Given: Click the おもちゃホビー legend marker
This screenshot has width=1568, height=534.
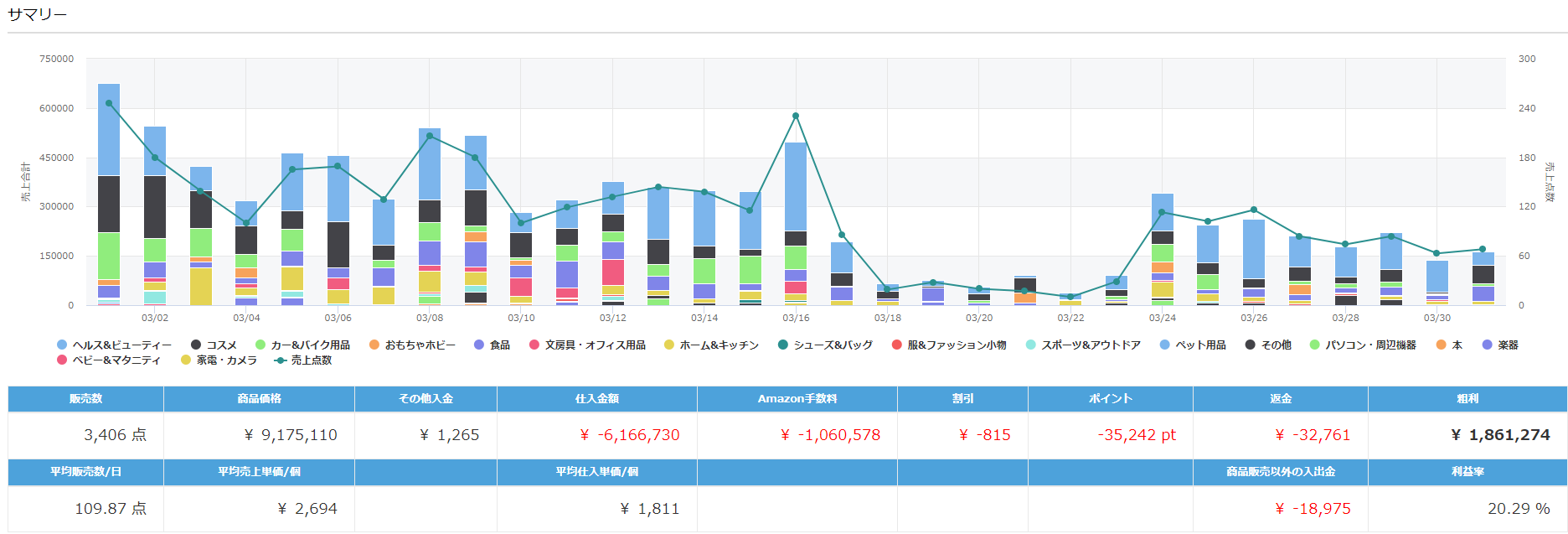Looking at the screenshot, I should pos(374,345).
